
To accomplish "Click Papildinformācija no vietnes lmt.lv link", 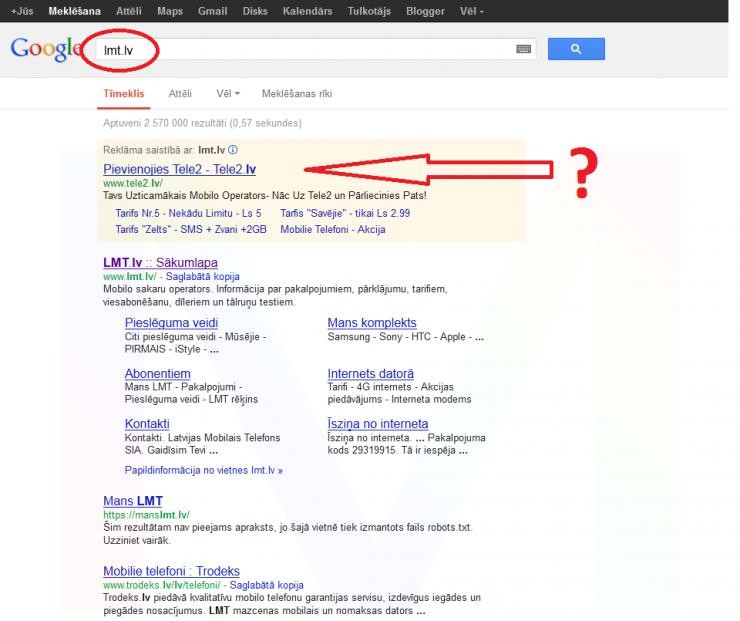I will (x=204, y=469).
